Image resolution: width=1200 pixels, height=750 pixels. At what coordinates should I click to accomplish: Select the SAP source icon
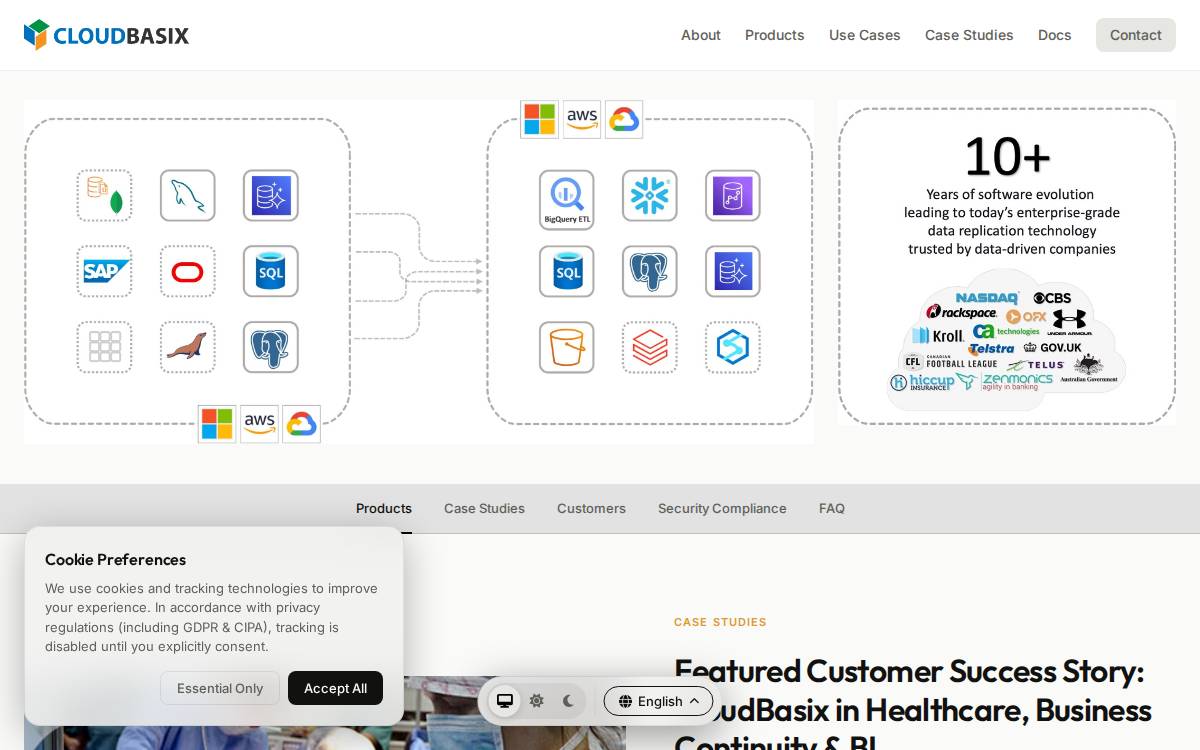[x=105, y=271]
